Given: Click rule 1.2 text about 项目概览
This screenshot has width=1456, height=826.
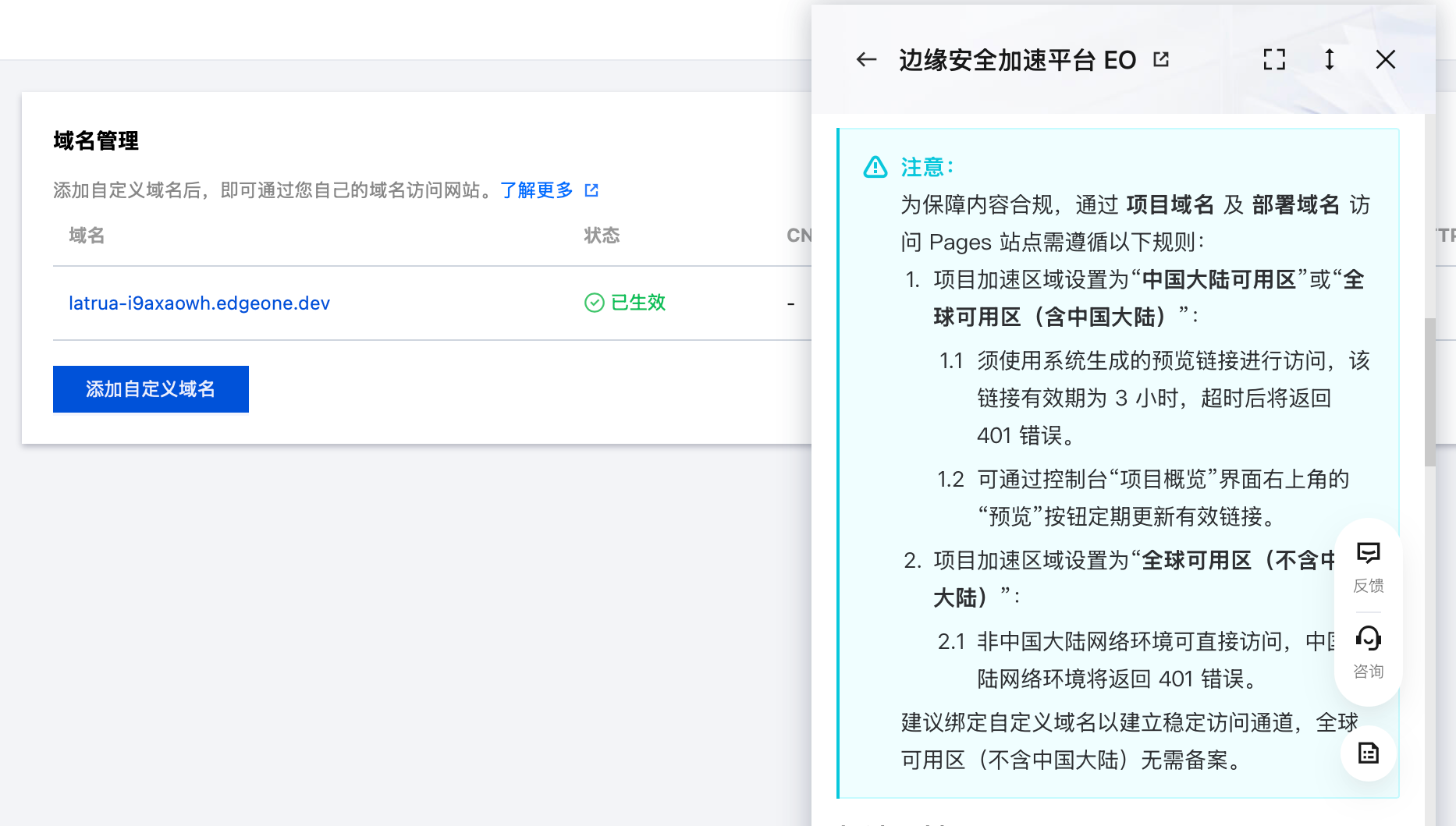Looking at the screenshot, I should point(1163,498).
